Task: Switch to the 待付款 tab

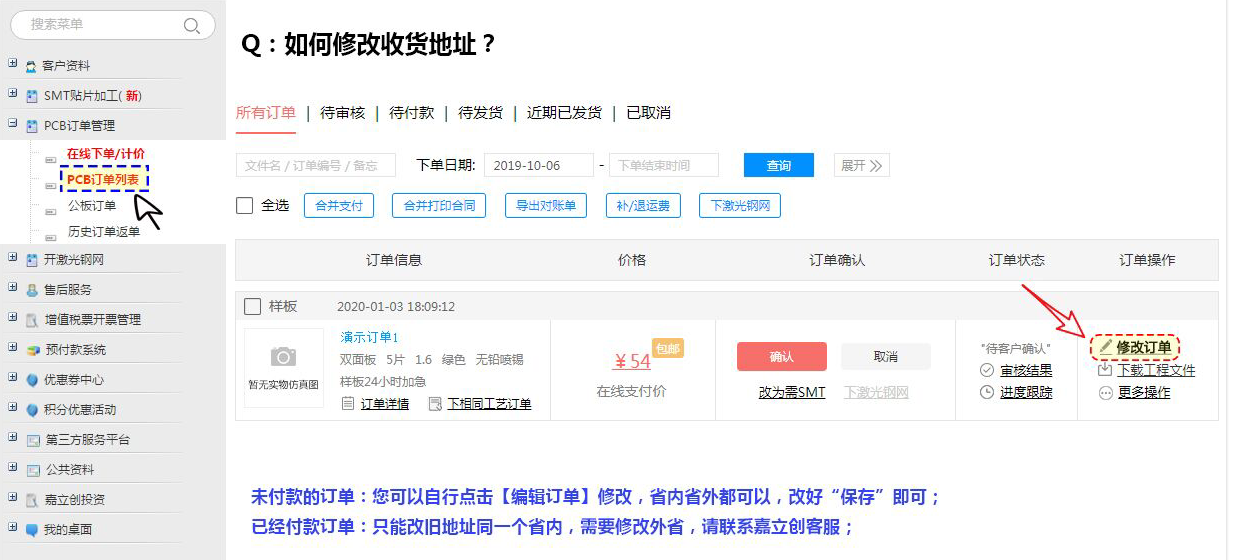Action: (411, 113)
